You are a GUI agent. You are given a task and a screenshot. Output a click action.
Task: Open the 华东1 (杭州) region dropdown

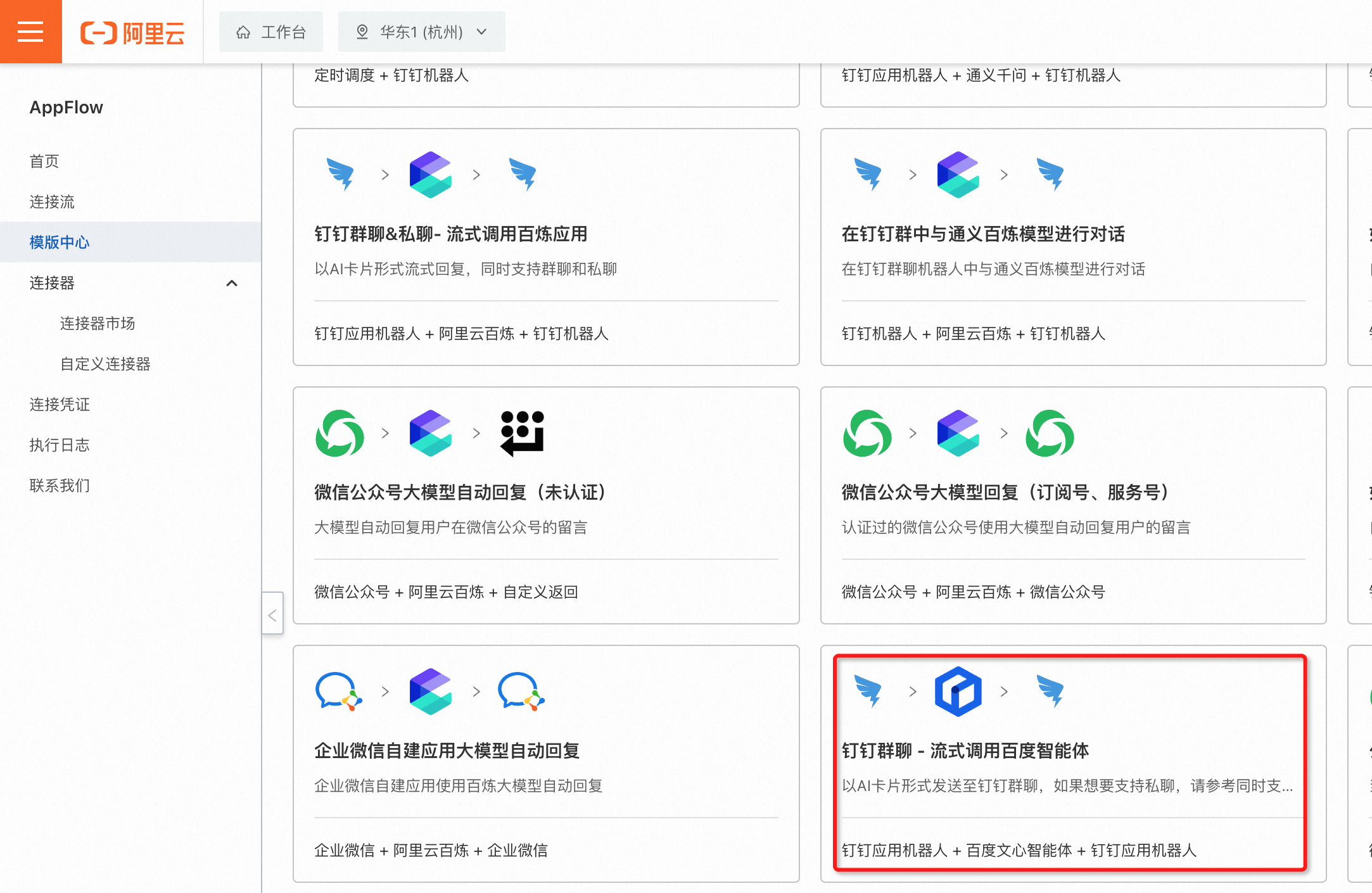click(421, 32)
